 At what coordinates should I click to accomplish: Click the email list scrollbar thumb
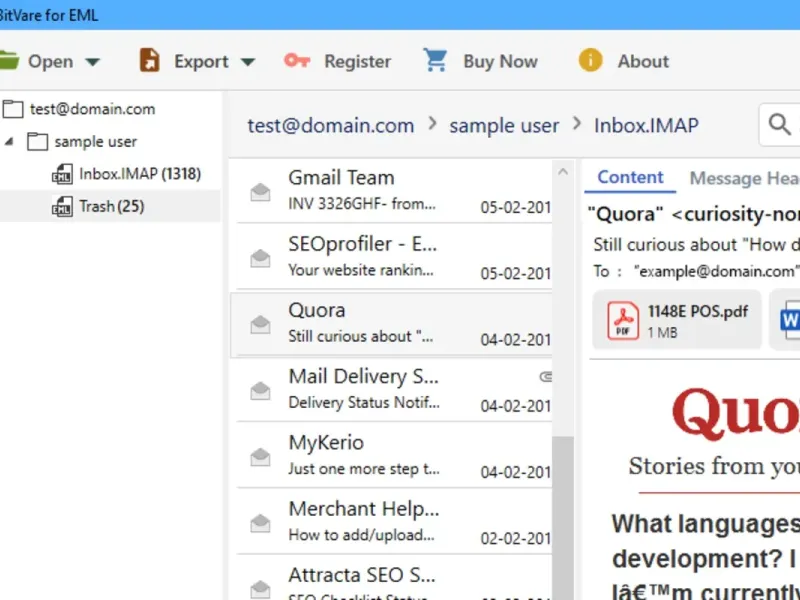tap(563, 518)
